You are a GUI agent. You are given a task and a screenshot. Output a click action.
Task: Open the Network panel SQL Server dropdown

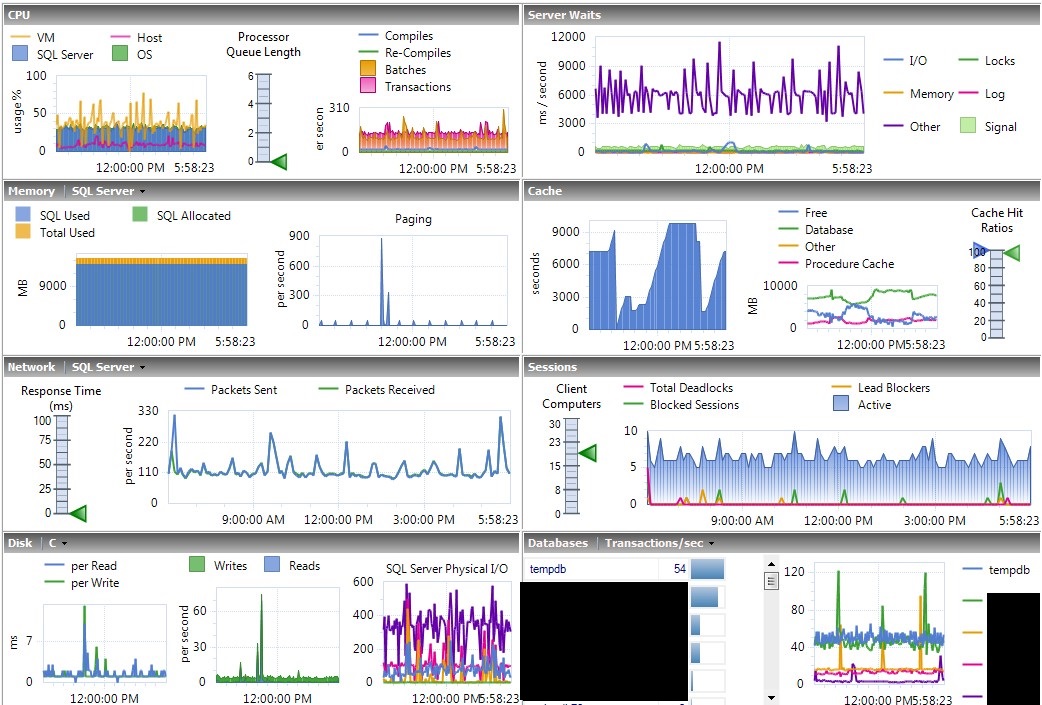tap(108, 367)
